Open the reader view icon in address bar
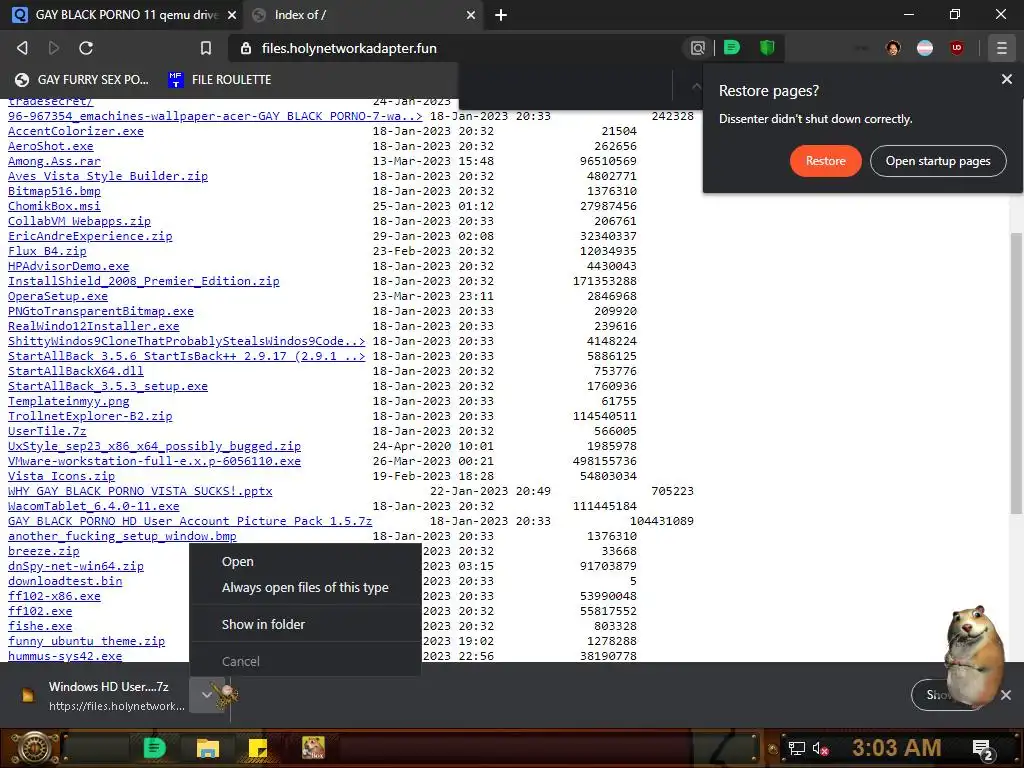The image size is (1024, 768). (697, 48)
